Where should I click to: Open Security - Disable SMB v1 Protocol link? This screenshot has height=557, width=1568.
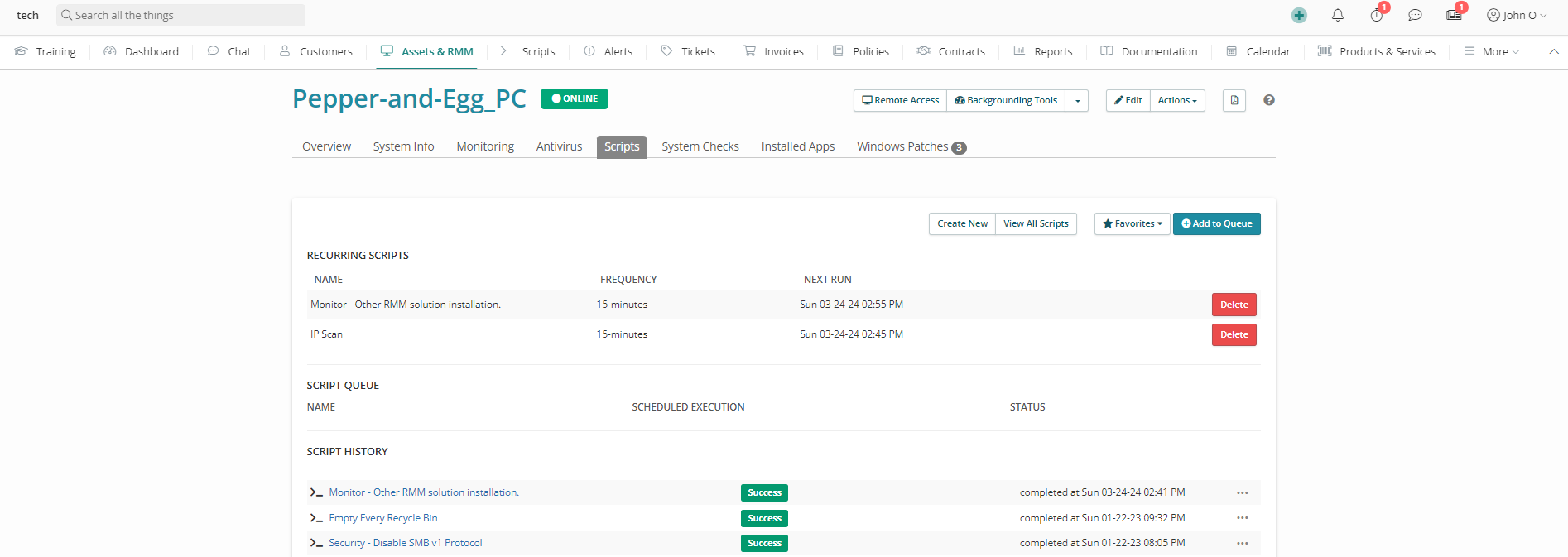pos(405,543)
